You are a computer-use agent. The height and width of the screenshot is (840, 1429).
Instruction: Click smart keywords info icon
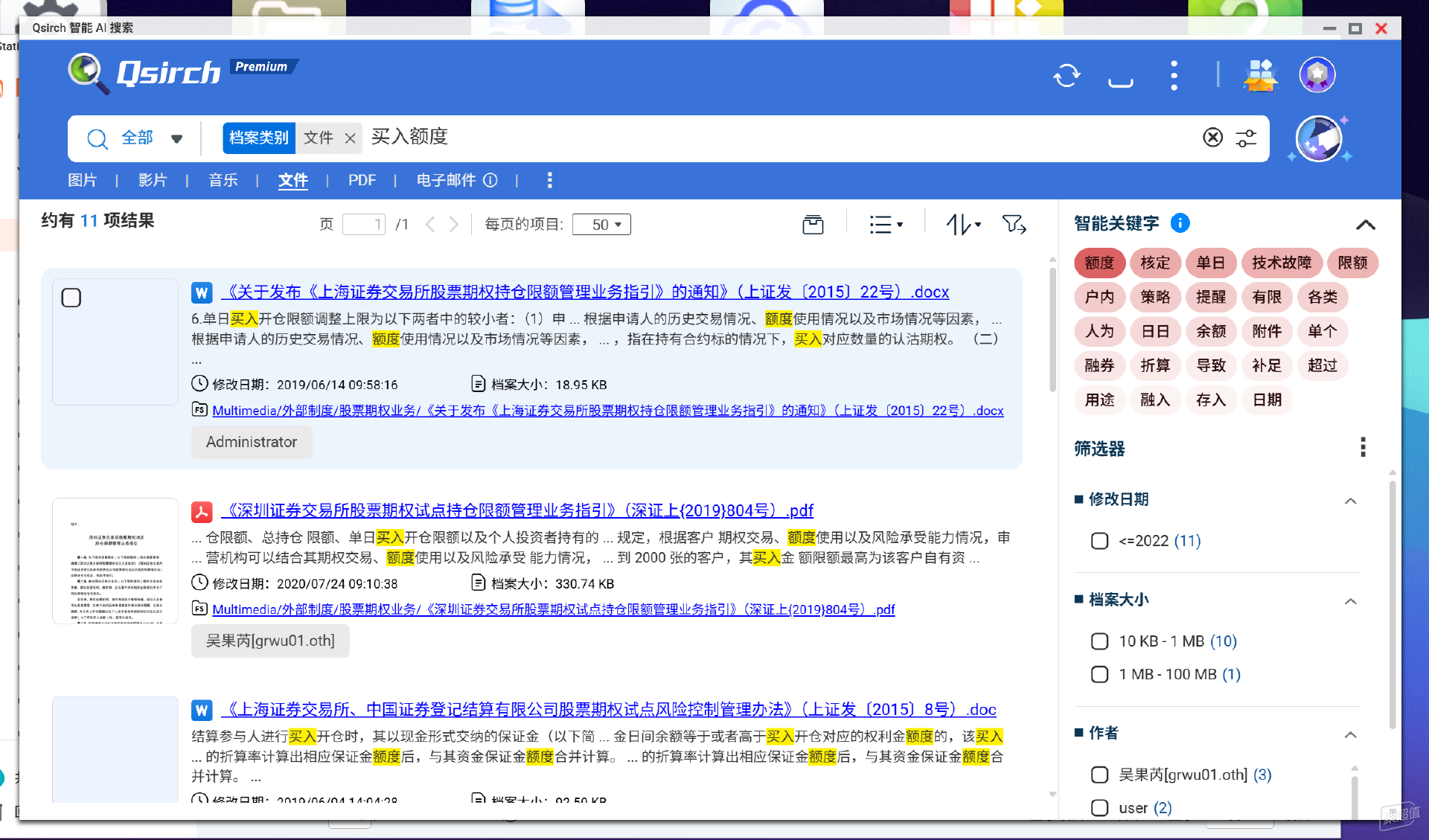pos(1180,223)
